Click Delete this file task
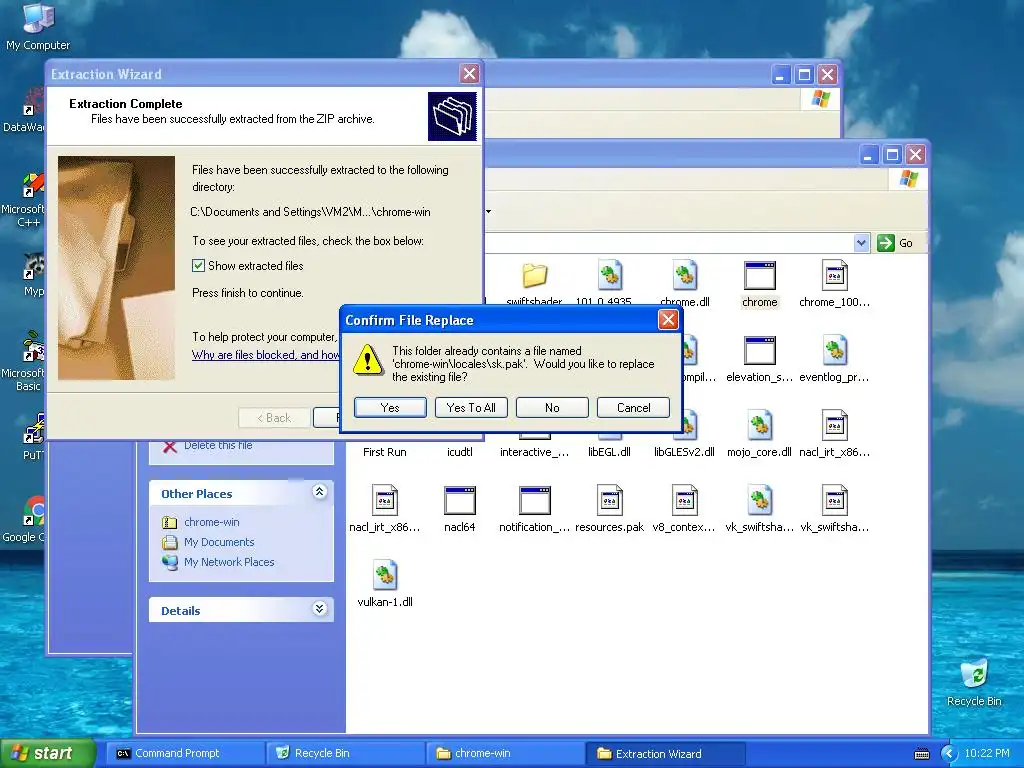 click(x=217, y=445)
